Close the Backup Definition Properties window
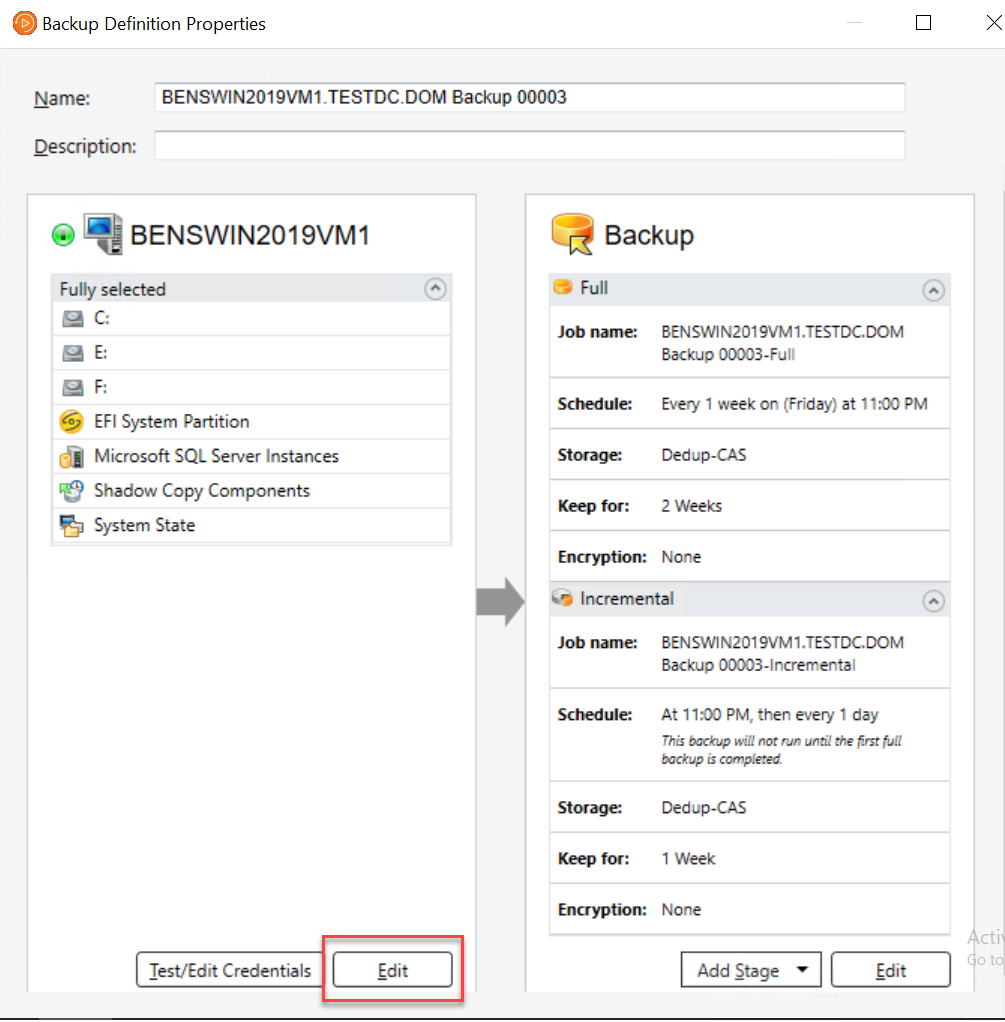 (x=993, y=23)
